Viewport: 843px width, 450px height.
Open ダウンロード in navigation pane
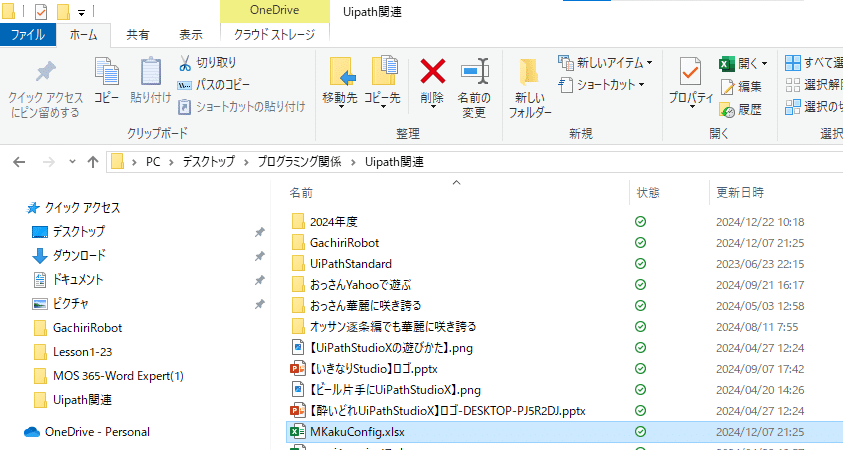[x=69, y=255]
